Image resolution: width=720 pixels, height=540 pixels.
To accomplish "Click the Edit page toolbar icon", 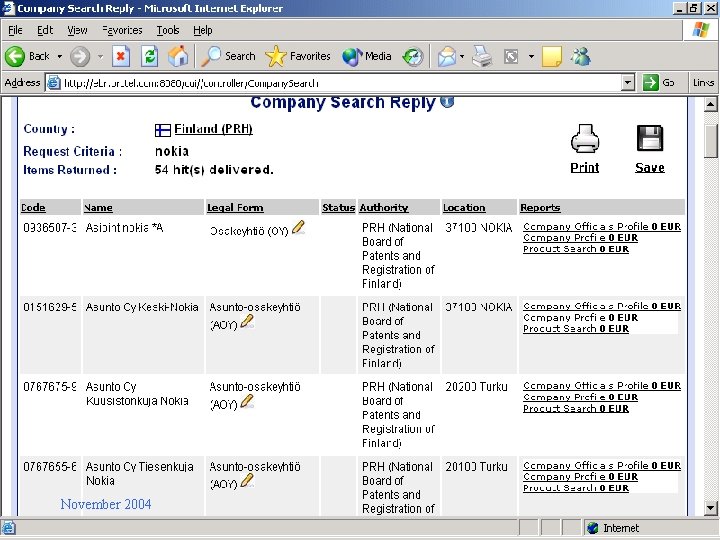I will [x=511, y=57].
